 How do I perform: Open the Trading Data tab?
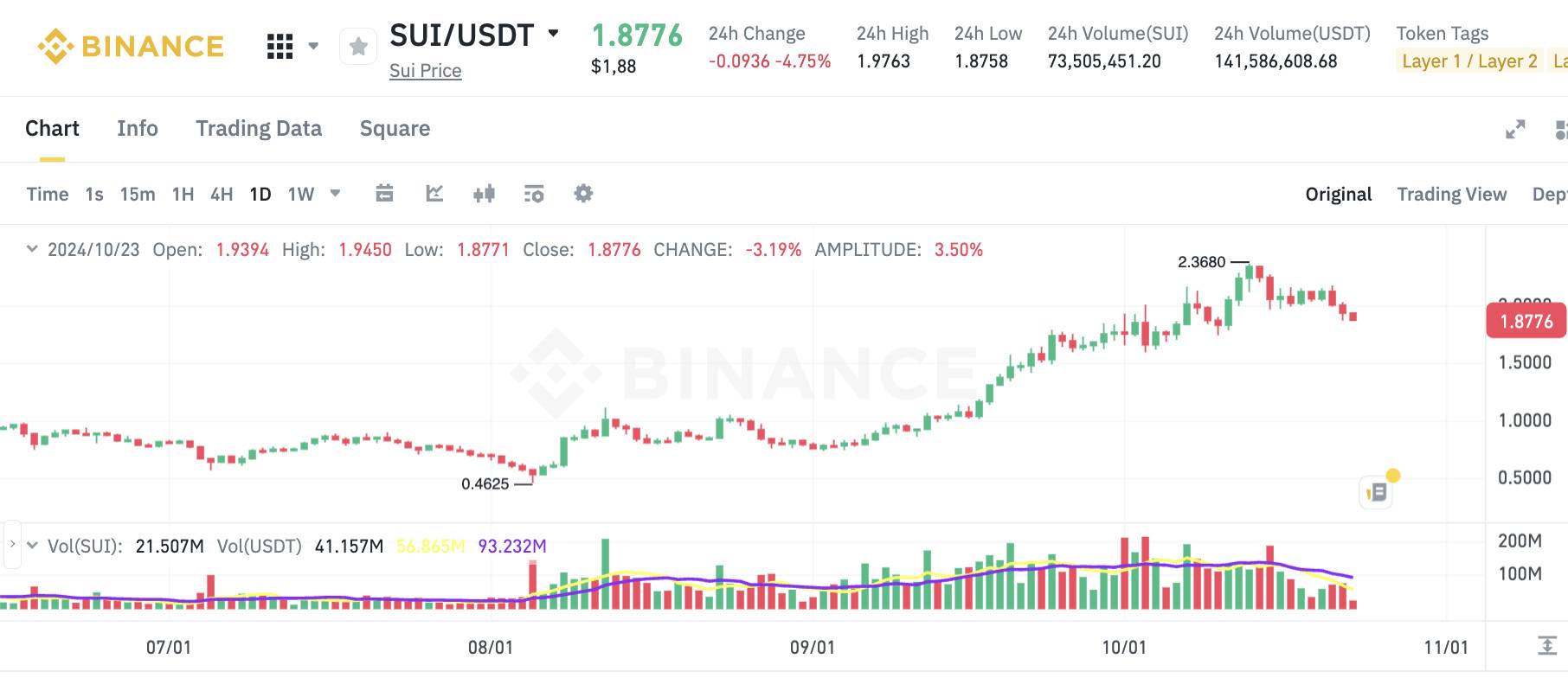259,129
